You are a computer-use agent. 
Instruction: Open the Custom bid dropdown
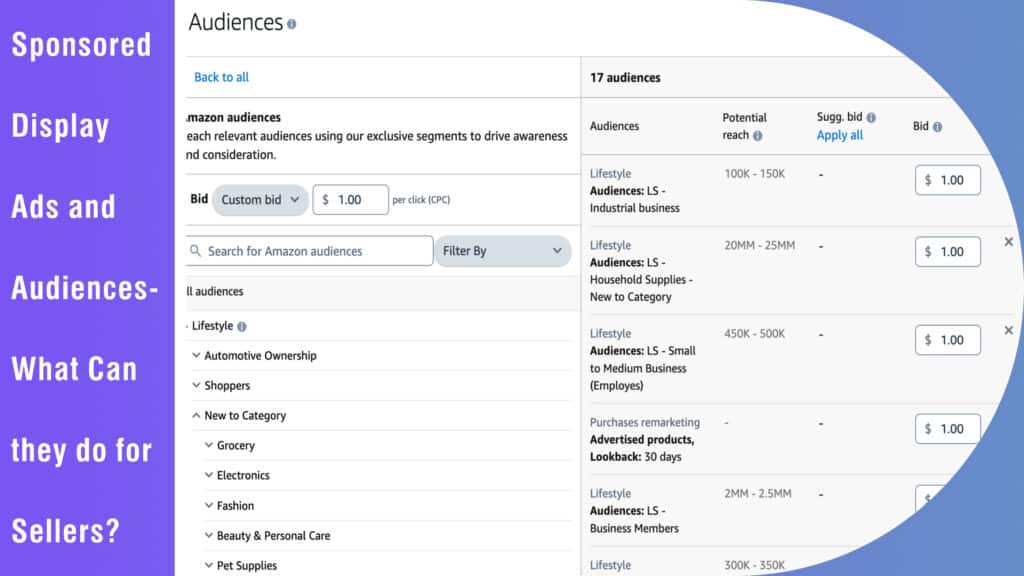260,200
